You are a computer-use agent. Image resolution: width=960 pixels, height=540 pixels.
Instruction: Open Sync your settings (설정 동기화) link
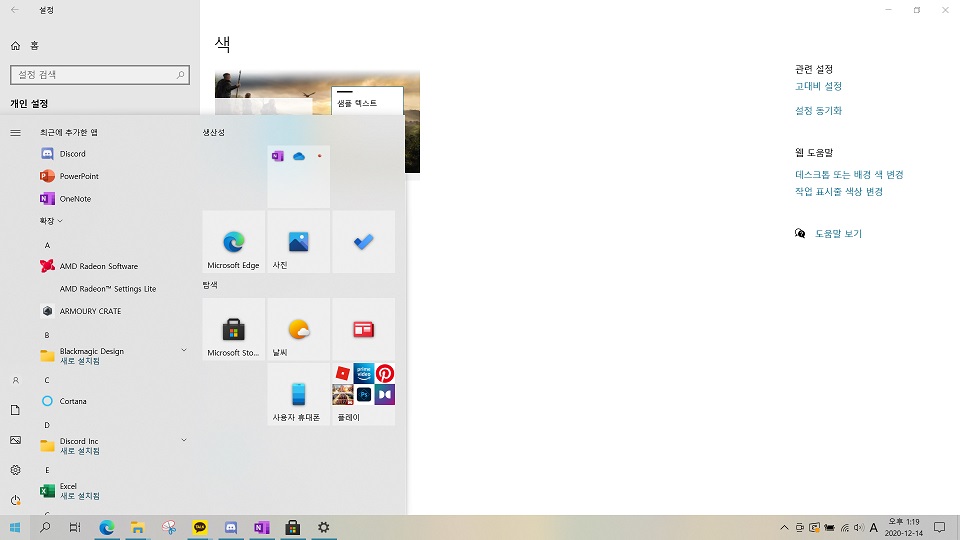(x=818, y=111)
